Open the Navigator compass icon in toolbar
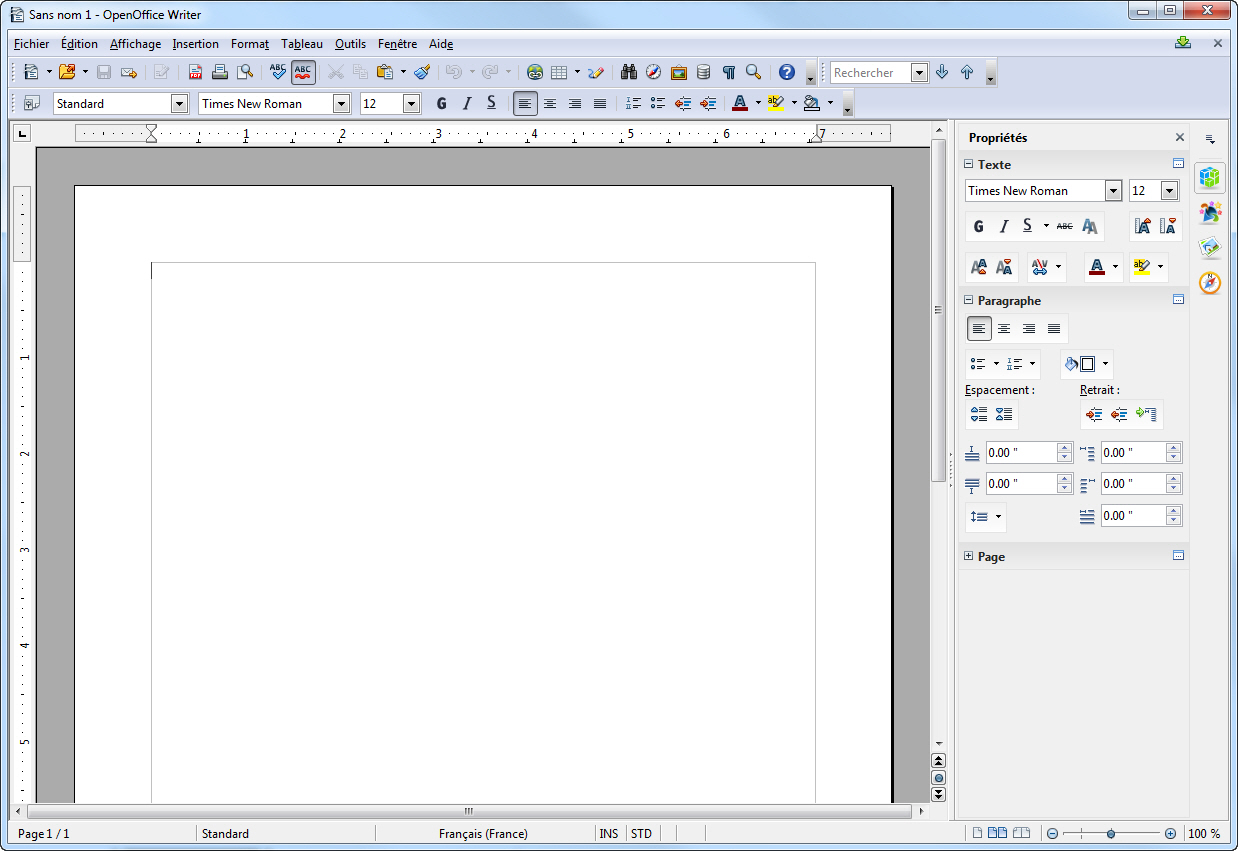Screen dimensions: 1238x851 (x=654, y=72)
